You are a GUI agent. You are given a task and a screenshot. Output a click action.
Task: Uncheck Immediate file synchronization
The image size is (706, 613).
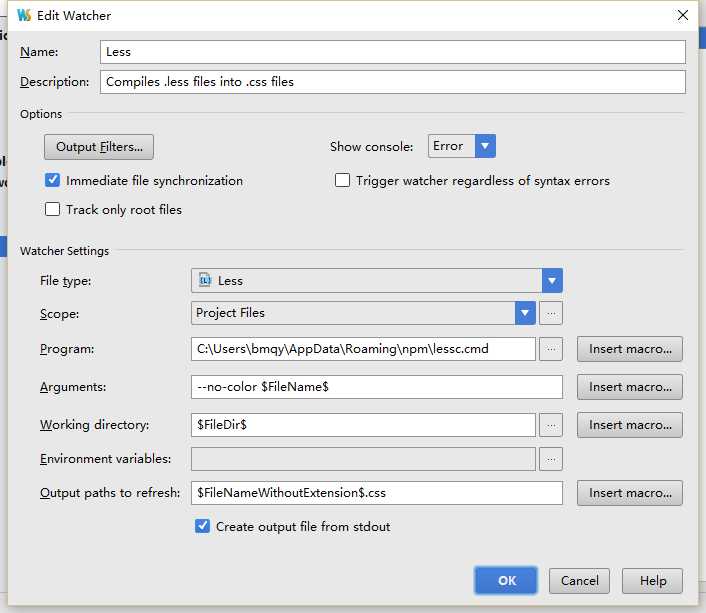click(52, 180)
